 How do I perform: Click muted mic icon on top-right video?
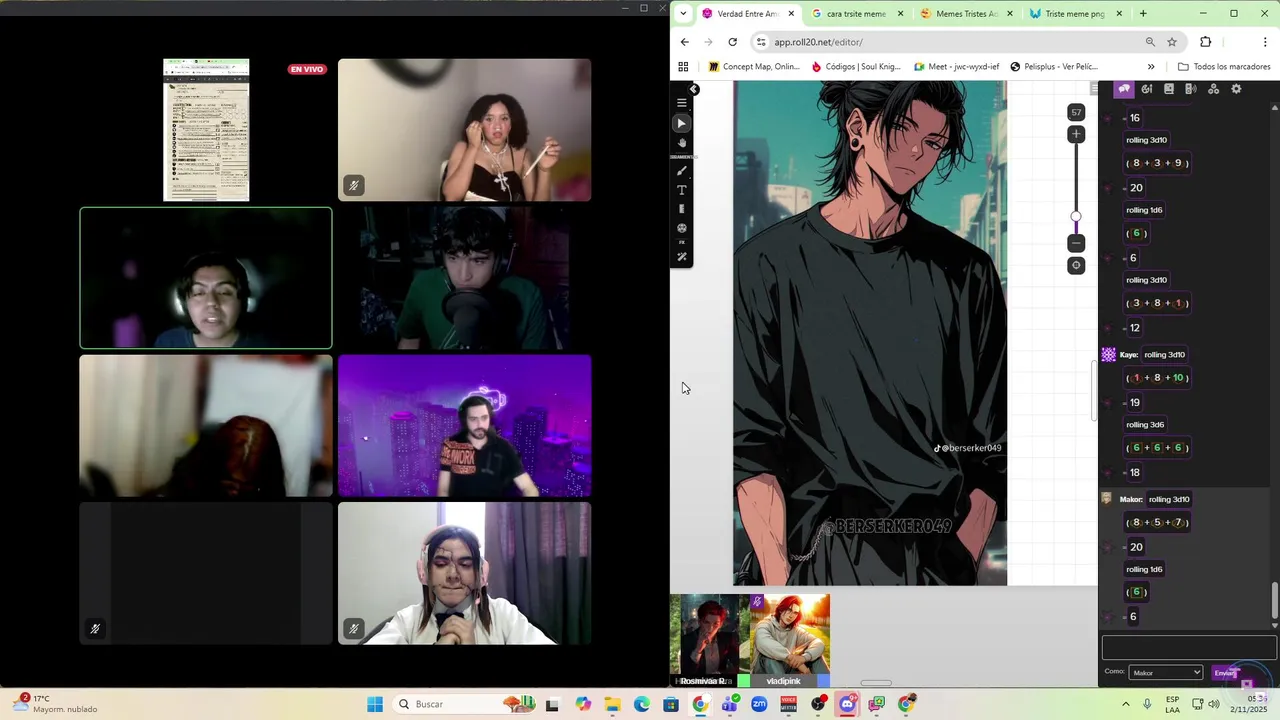tap(353, 185)
